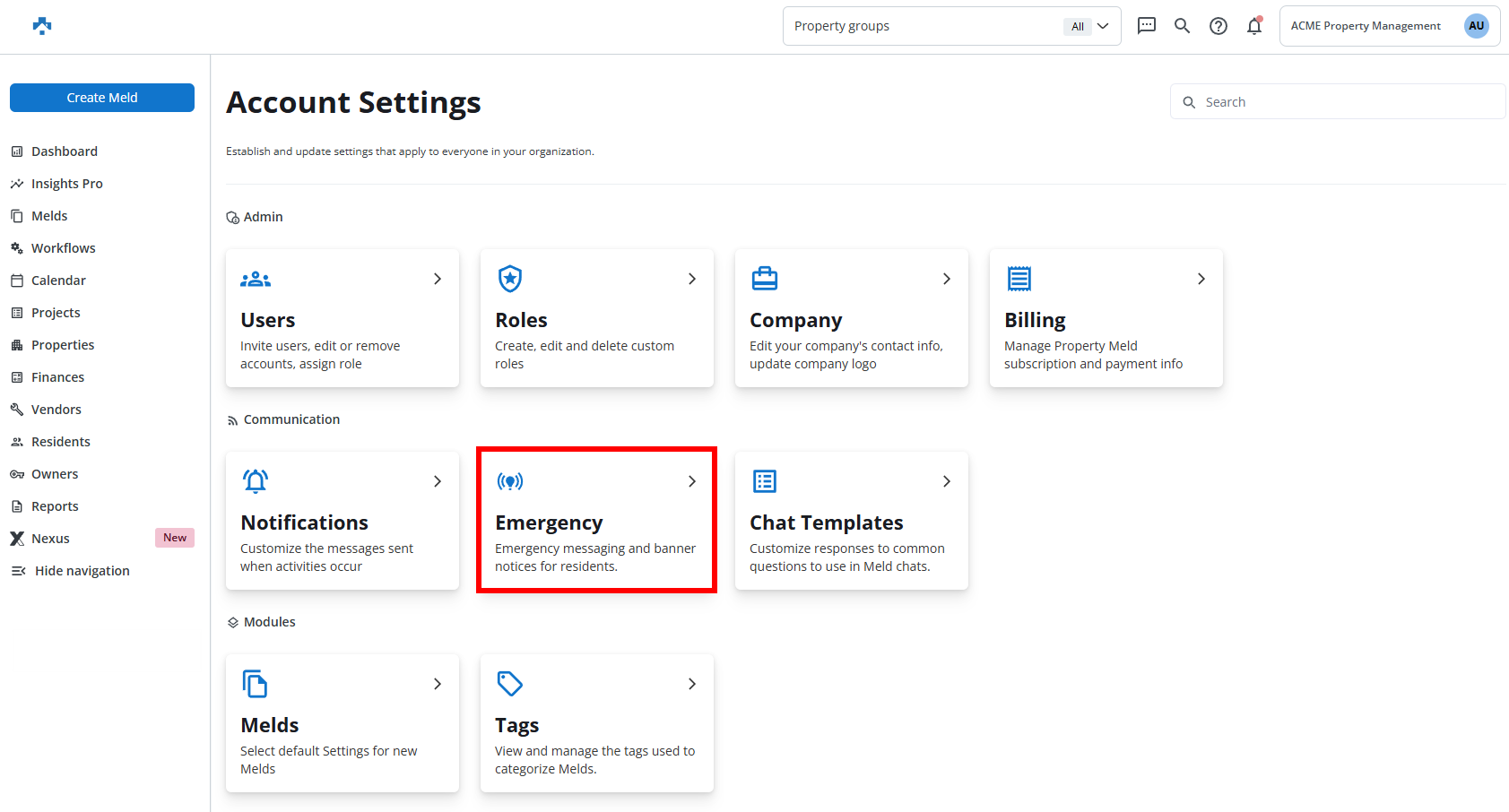The width and height of the screenshot is (1509, 812).
Task: Click the Create Meld button
Action: (102, 98)
